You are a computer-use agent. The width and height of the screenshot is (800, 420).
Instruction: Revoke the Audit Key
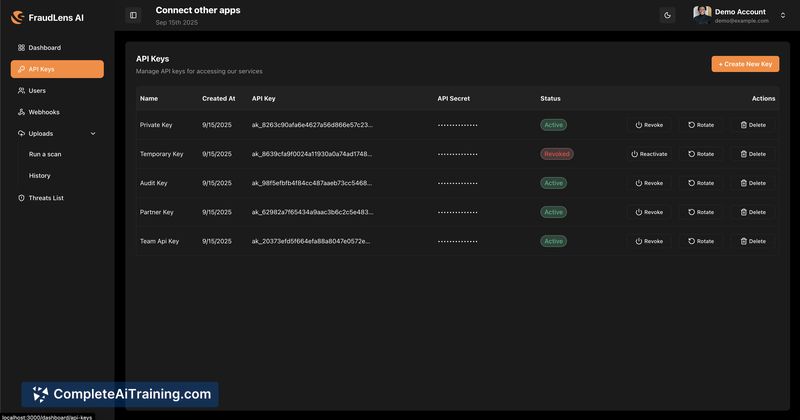(649, 183)
